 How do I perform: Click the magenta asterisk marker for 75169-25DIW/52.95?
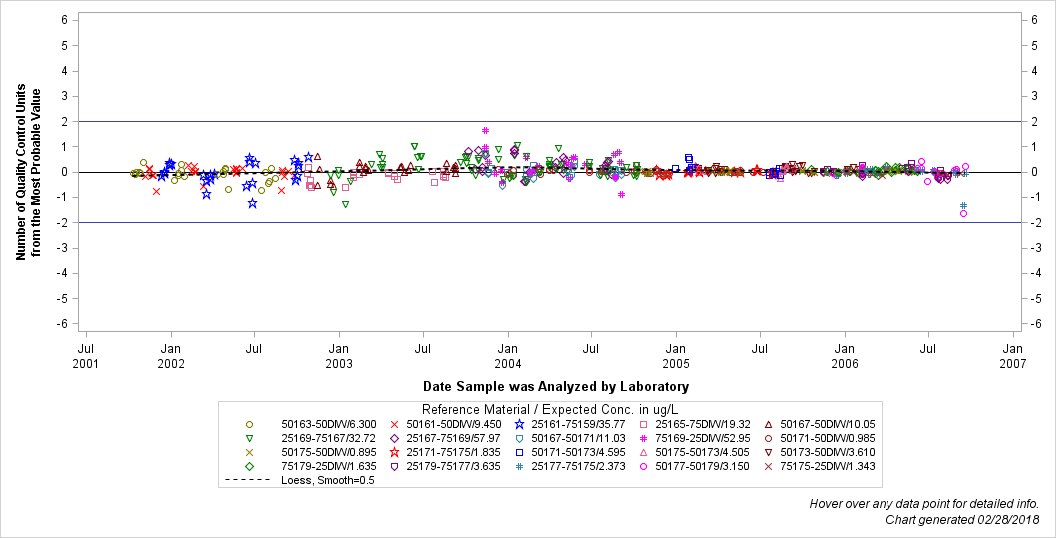click(x=643, y=438)
